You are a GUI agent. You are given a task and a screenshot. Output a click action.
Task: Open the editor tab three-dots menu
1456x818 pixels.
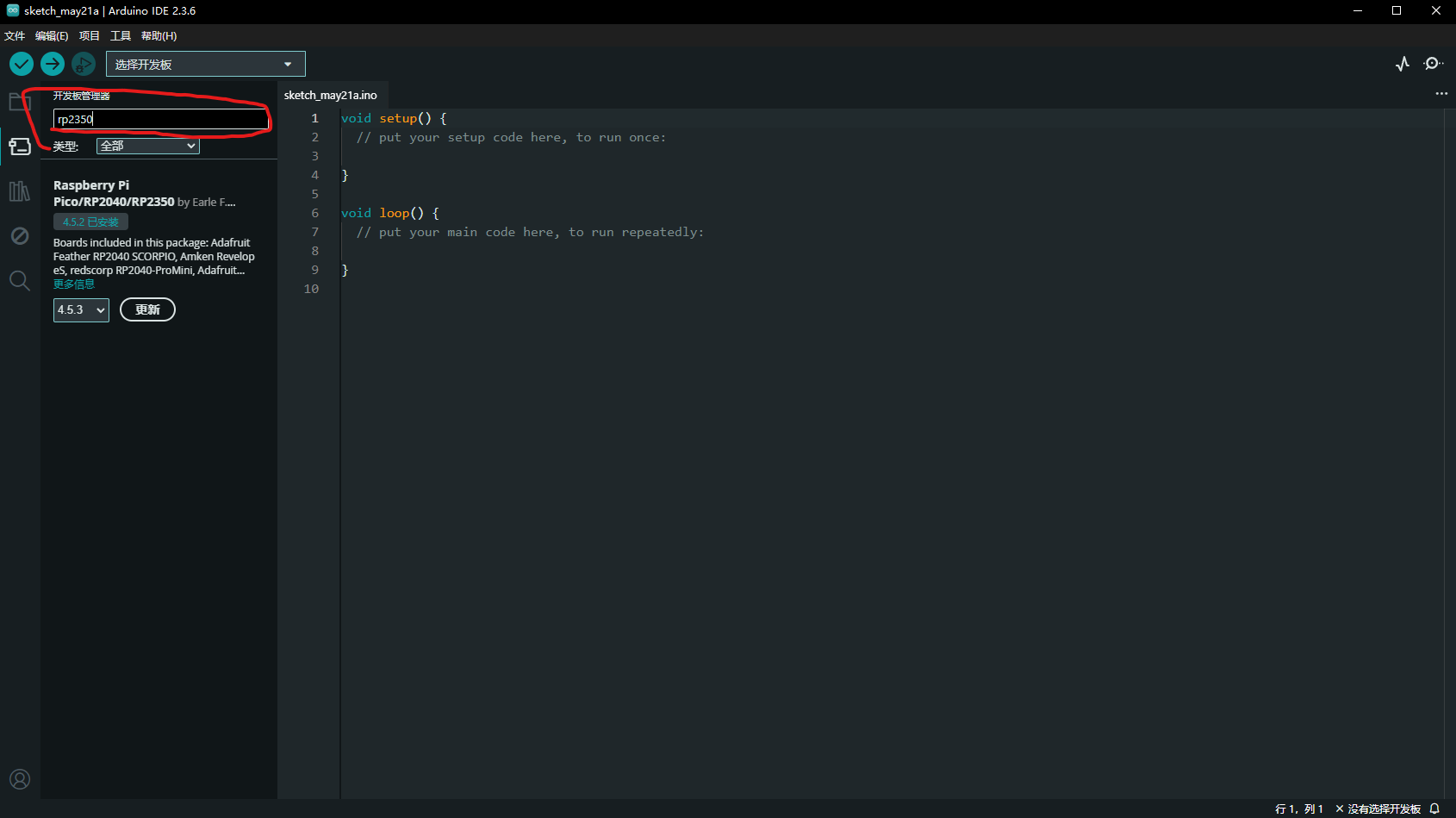[1441, 94]
